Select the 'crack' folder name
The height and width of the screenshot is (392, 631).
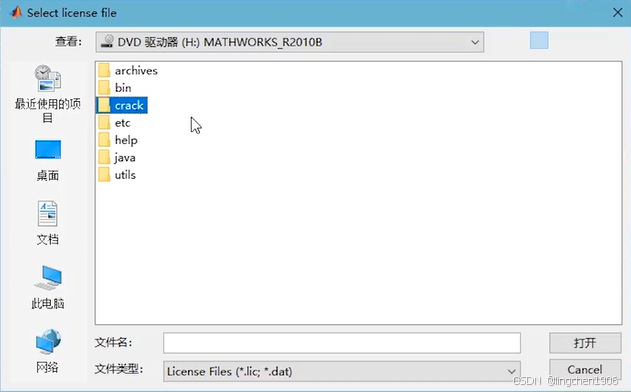click(x=129, y=105)
